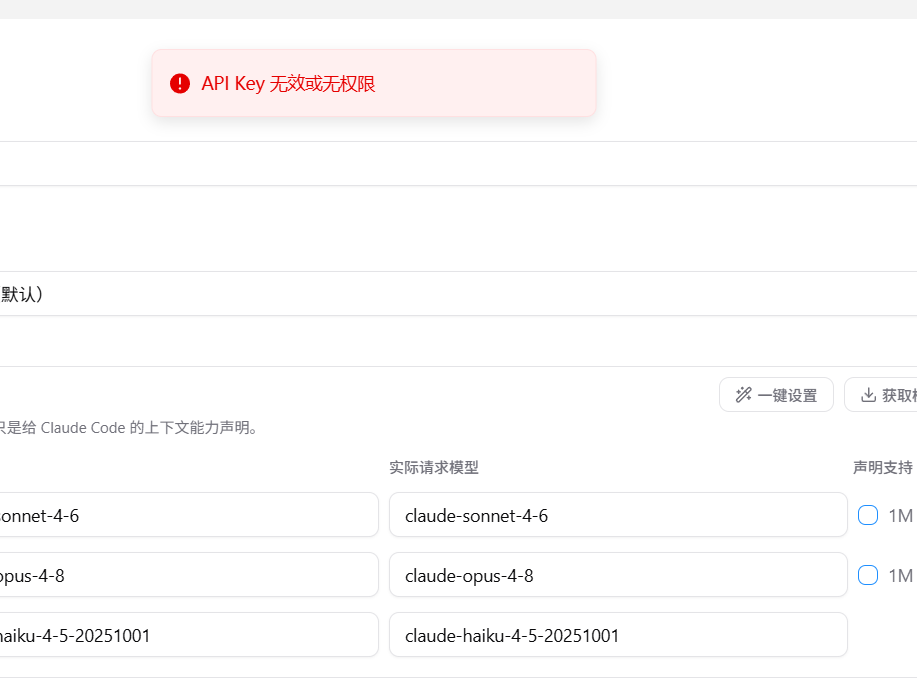Click the left opus-4-8 model field
Screen dimensions: 917x691
(189, 575)
